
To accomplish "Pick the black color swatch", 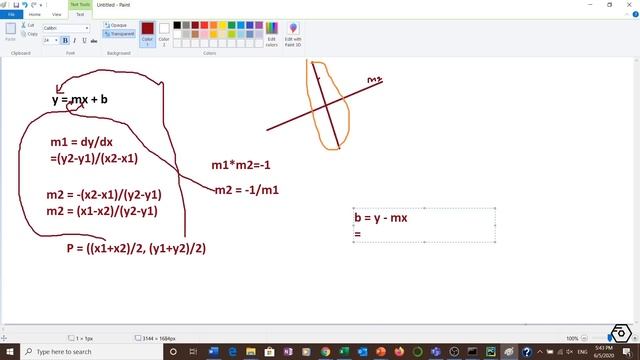I will click(x=177, y=25).
